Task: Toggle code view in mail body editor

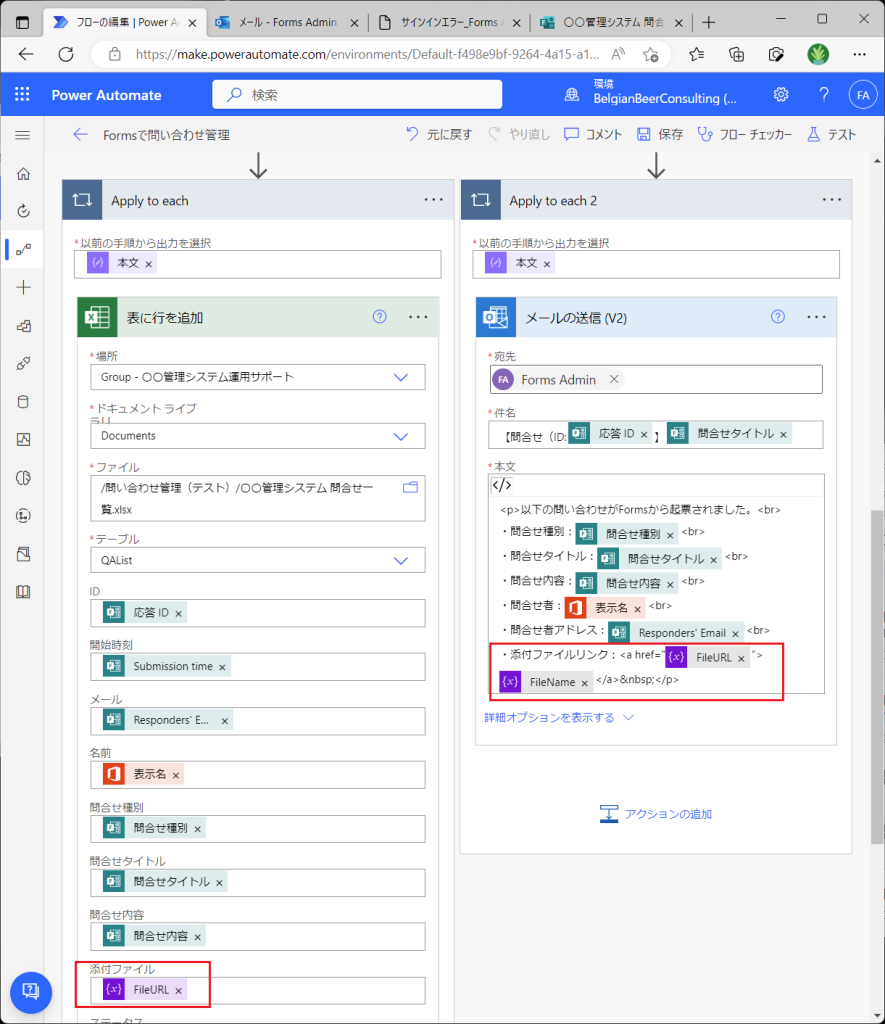Action: (502, 485)
